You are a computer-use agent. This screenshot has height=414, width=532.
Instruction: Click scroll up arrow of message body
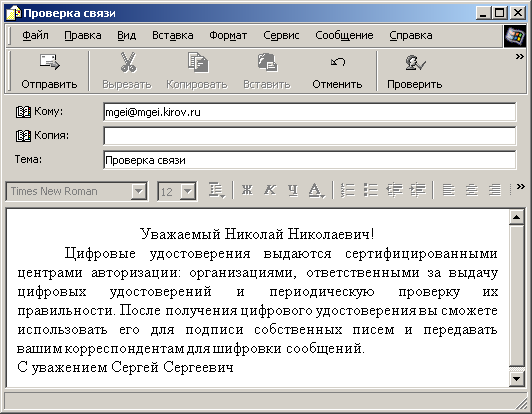[516, 217]
